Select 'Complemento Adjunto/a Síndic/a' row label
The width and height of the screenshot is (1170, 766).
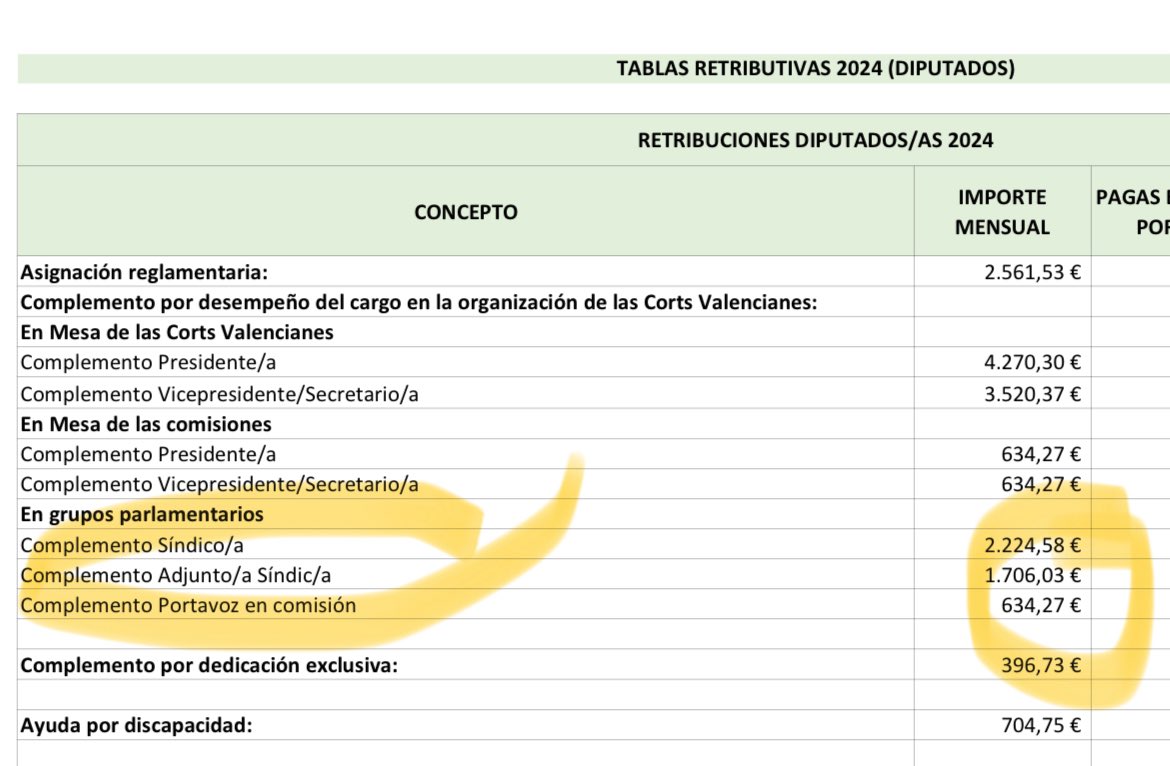click(x=175, y=575)
